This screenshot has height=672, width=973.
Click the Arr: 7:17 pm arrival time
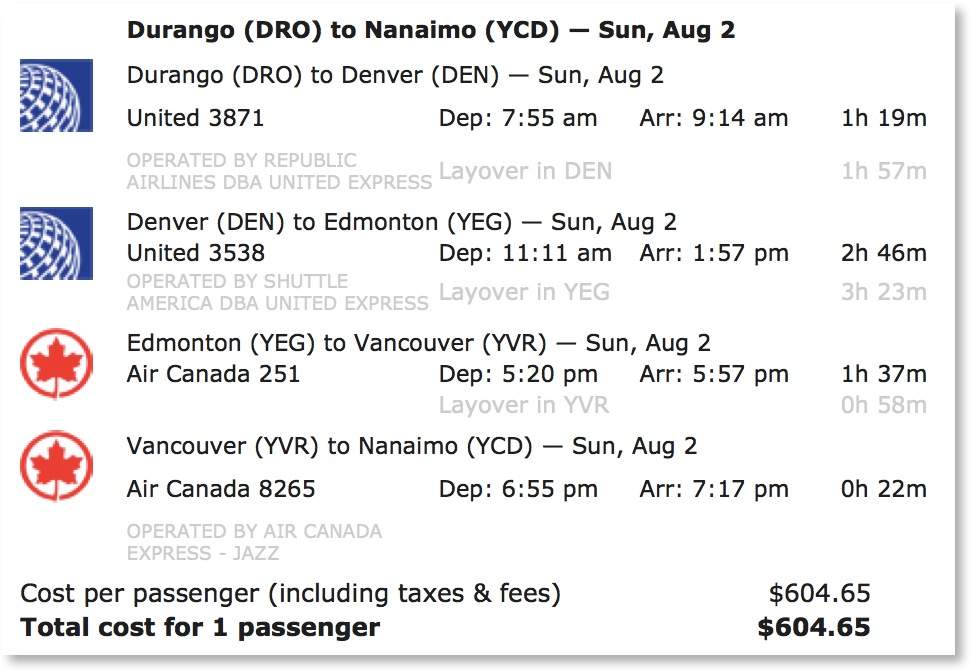point(714,489)
